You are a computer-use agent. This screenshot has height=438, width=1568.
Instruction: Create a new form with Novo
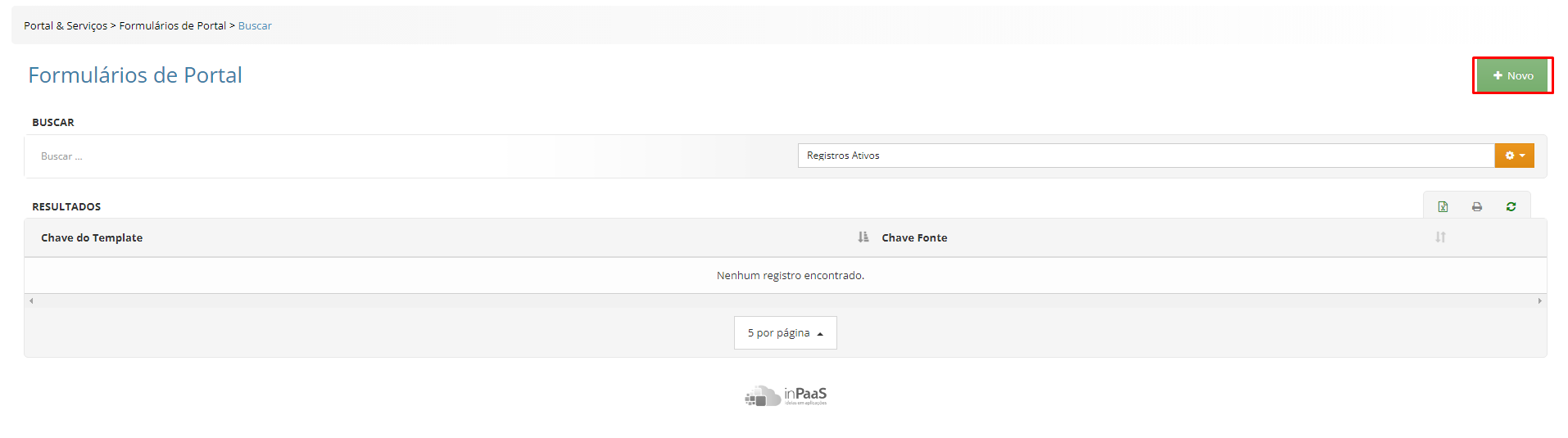point(1512,75)
